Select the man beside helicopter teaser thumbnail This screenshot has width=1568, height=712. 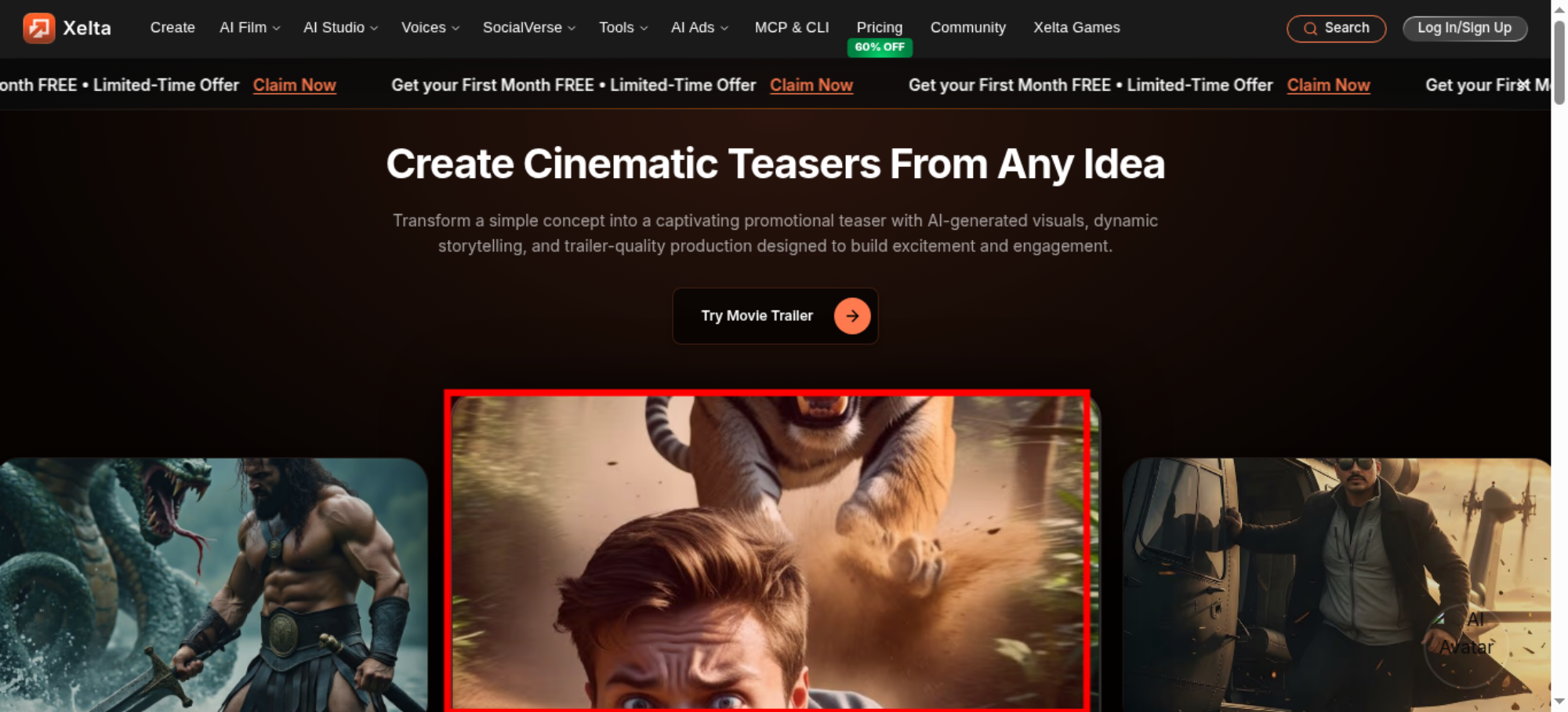pos(1336,585)
